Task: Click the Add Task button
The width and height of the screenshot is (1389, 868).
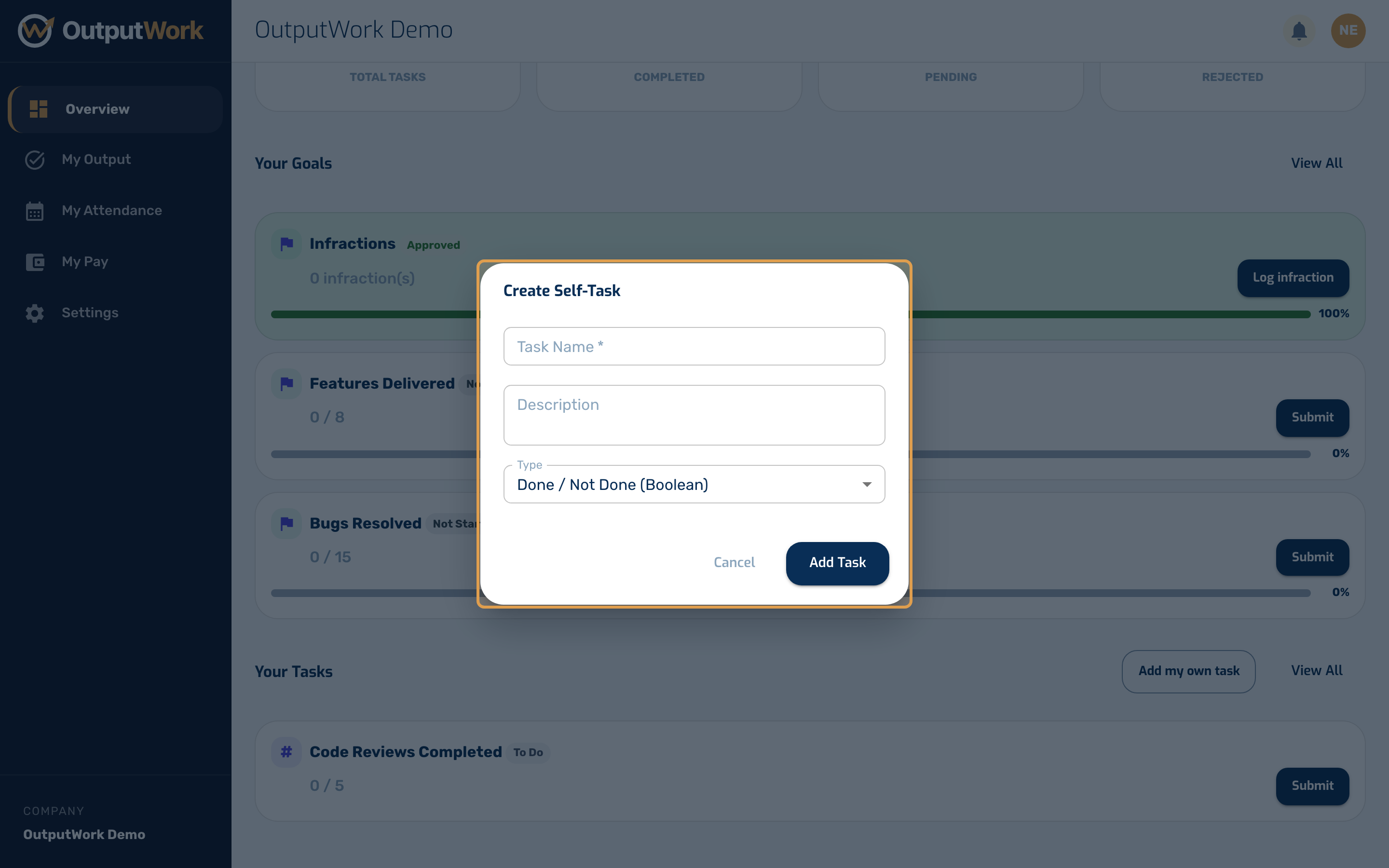Action: (837, 563)
